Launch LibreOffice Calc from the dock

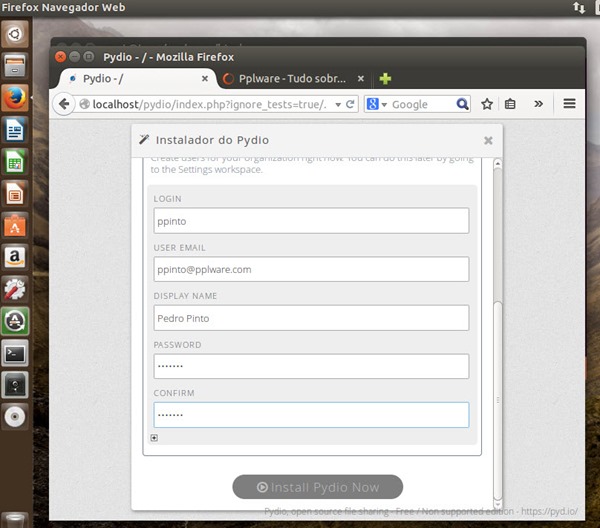tap(15, 162)
